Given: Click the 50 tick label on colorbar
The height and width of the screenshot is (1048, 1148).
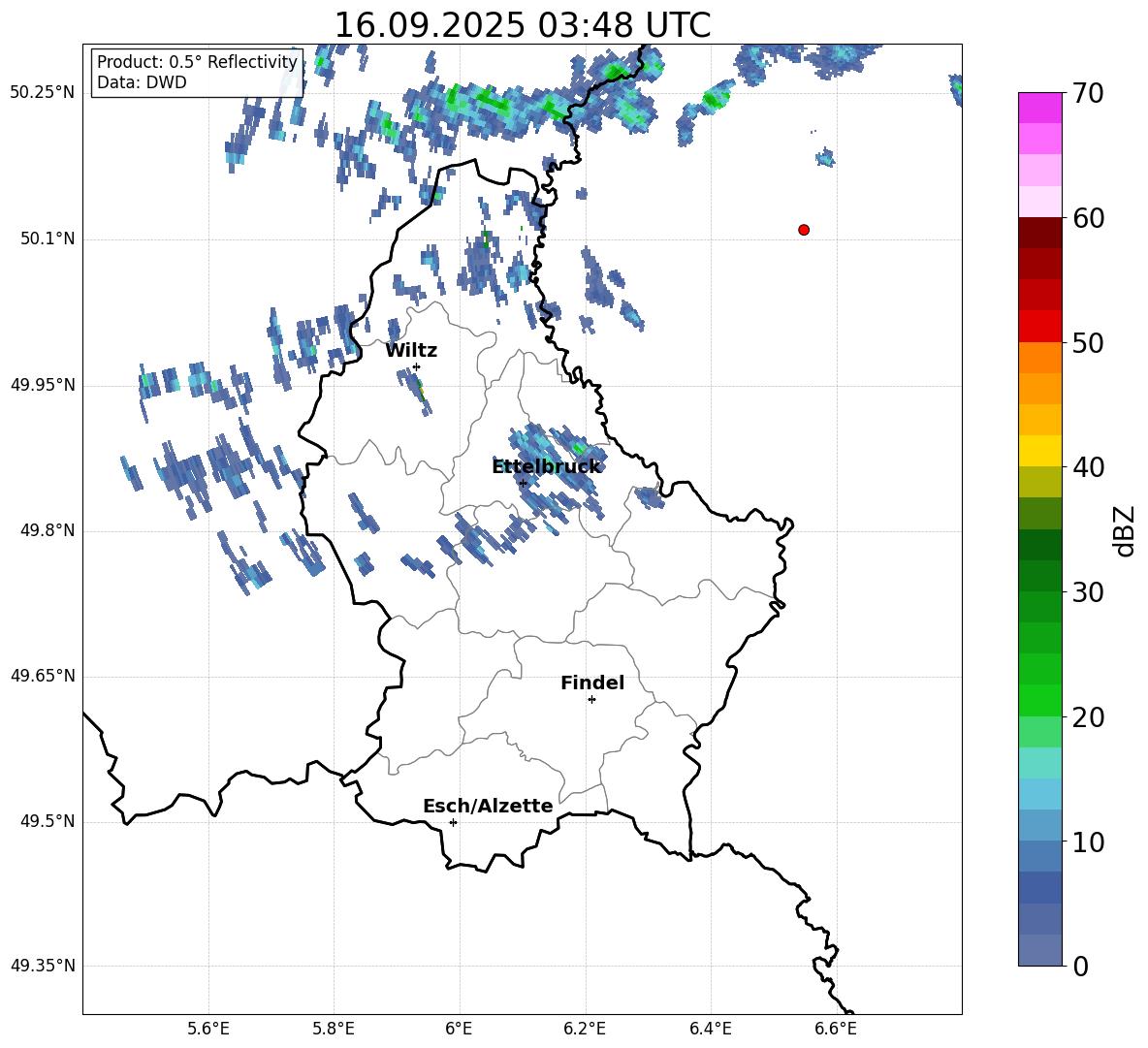Looking at the screenshot, I should point(1088,342).
